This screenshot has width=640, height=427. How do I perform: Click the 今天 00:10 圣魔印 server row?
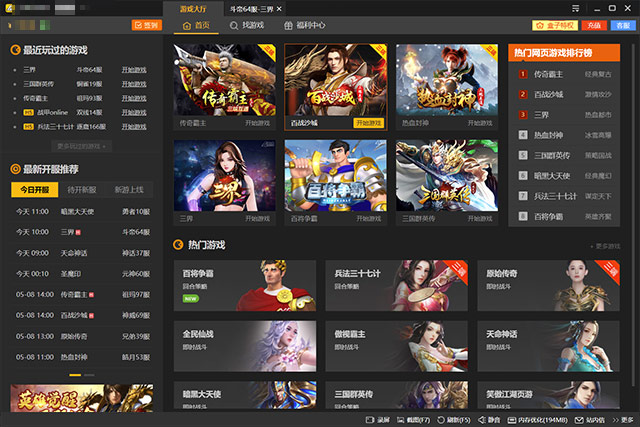tap(83, 274)
